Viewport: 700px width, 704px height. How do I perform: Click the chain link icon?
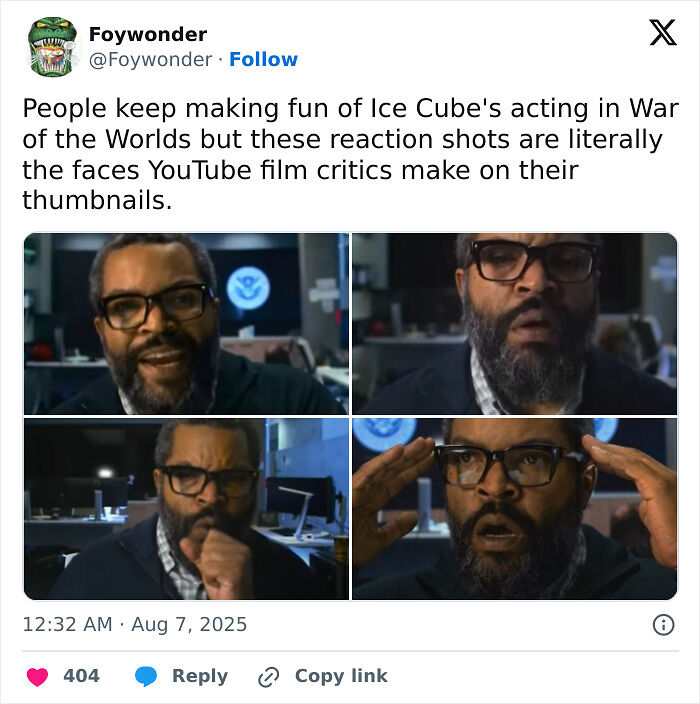click(x=269, y=677)
